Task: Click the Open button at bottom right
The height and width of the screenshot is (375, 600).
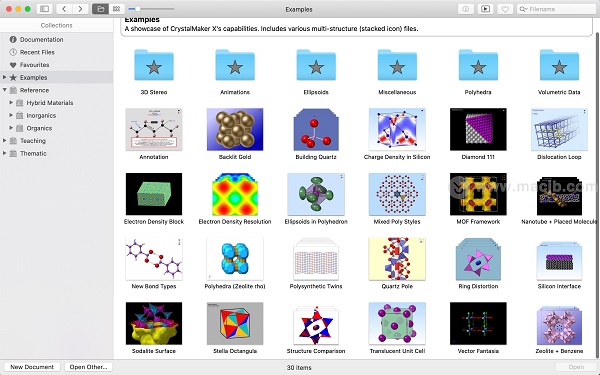Action: pos(576,367)
